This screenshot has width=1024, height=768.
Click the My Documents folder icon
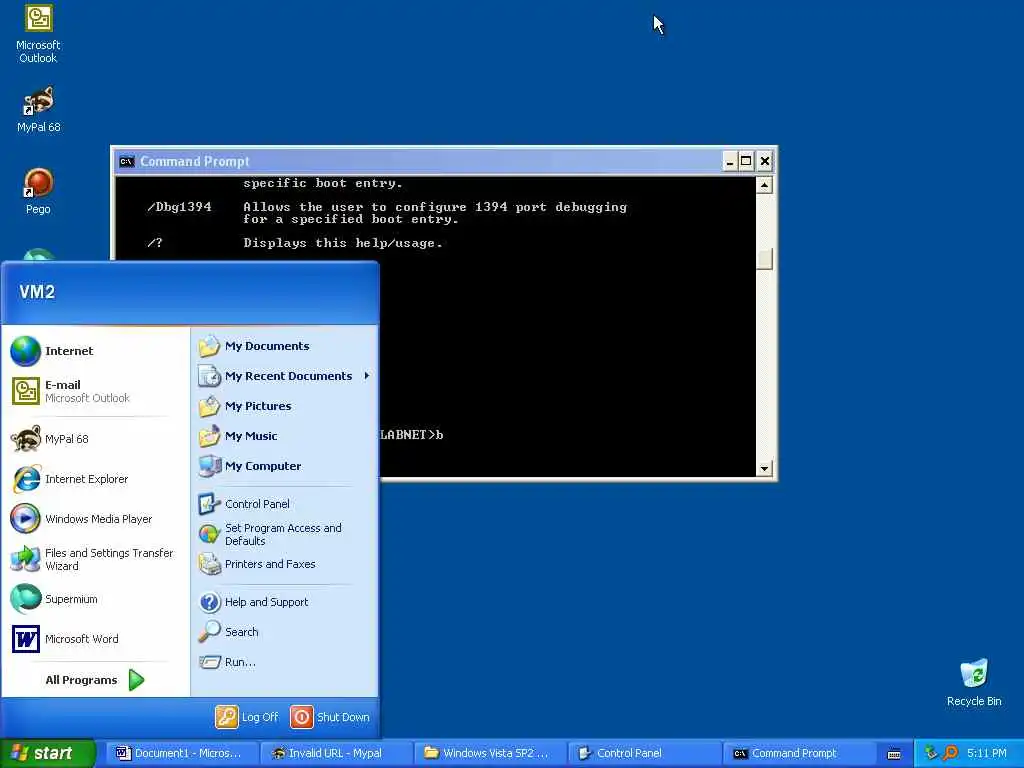(x=210, y=346)
